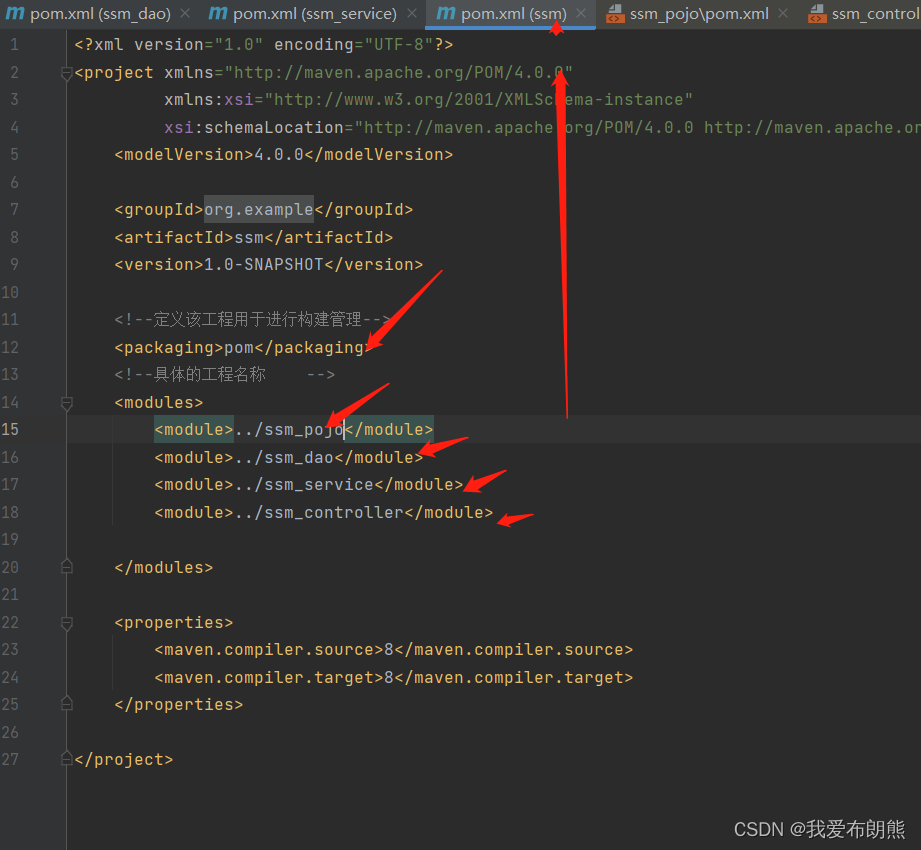This screenshot has width=921, height=850.
Task: Click the comment on line 11
Action: 253,319
